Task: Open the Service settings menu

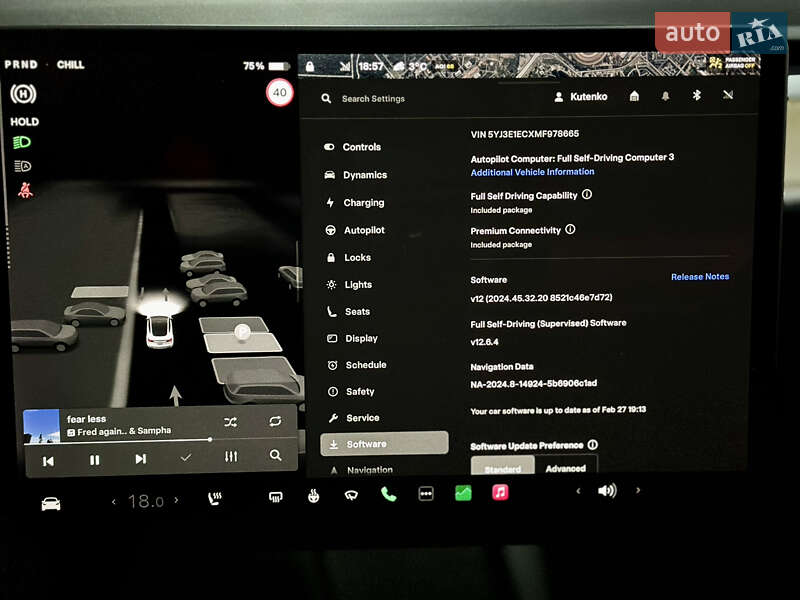Action: [354, 418]
